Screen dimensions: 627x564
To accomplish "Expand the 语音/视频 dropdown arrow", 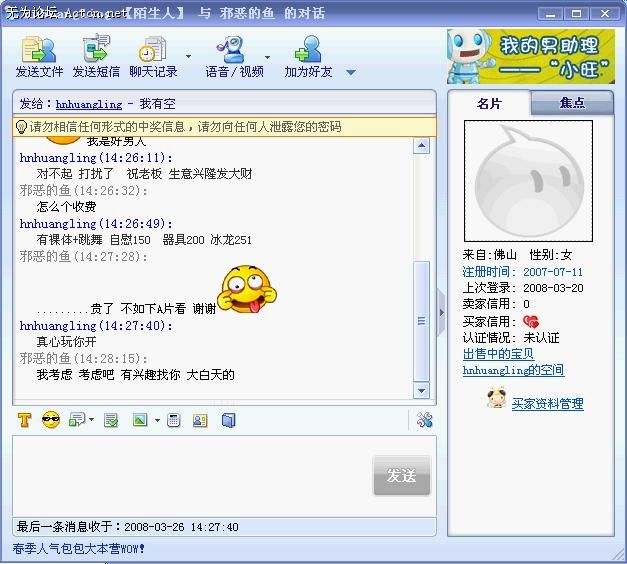I will pyautogui.click(x=268, y=57).
